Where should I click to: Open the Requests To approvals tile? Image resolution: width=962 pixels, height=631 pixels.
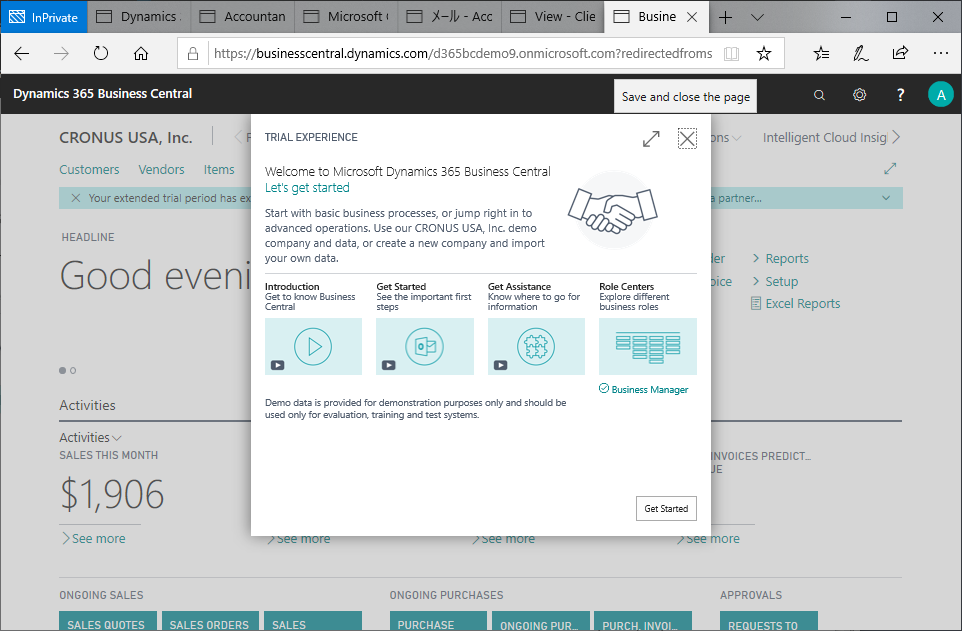[769, 621]
